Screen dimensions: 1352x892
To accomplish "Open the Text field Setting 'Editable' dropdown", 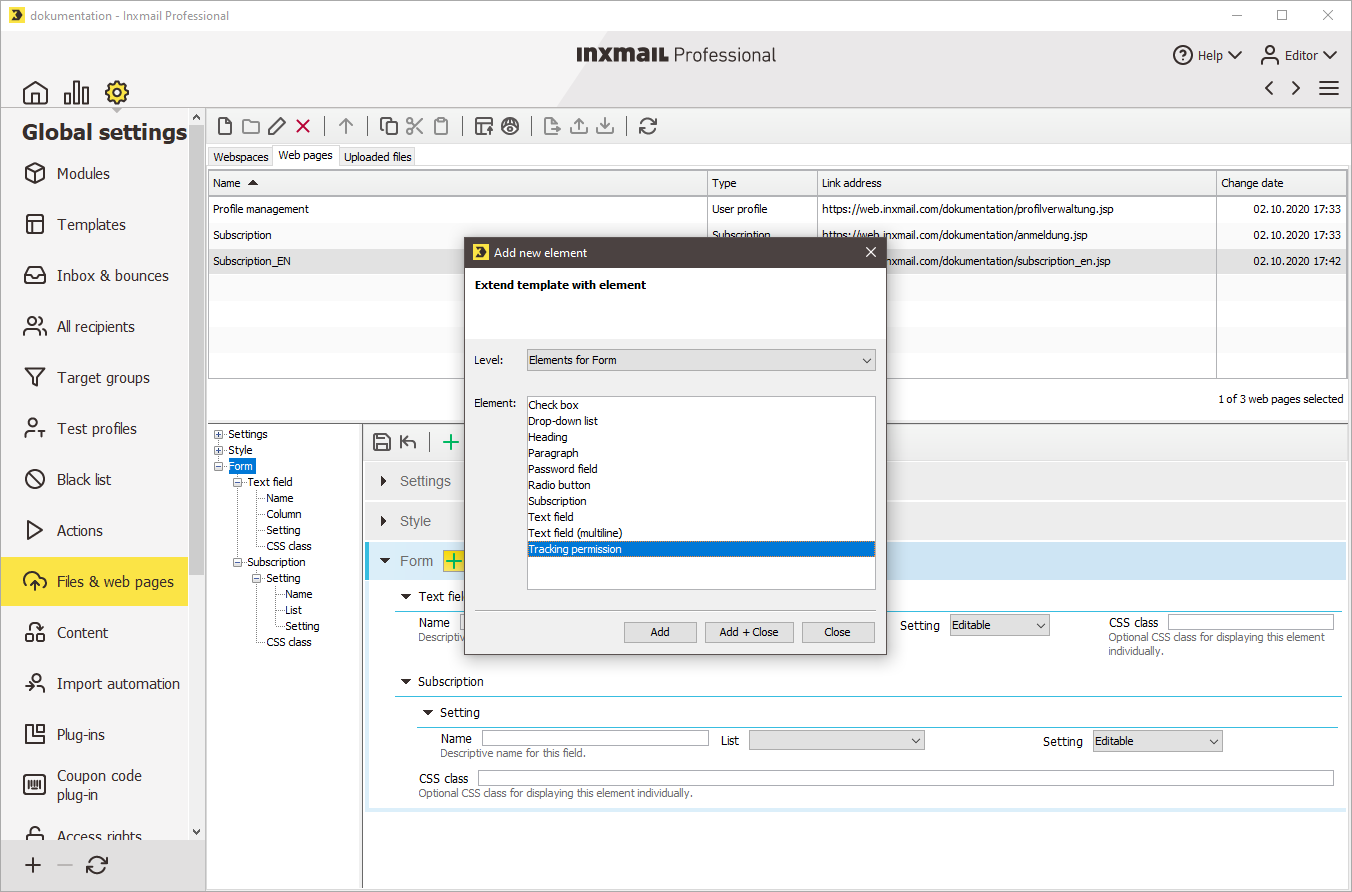I will point(999,625).
